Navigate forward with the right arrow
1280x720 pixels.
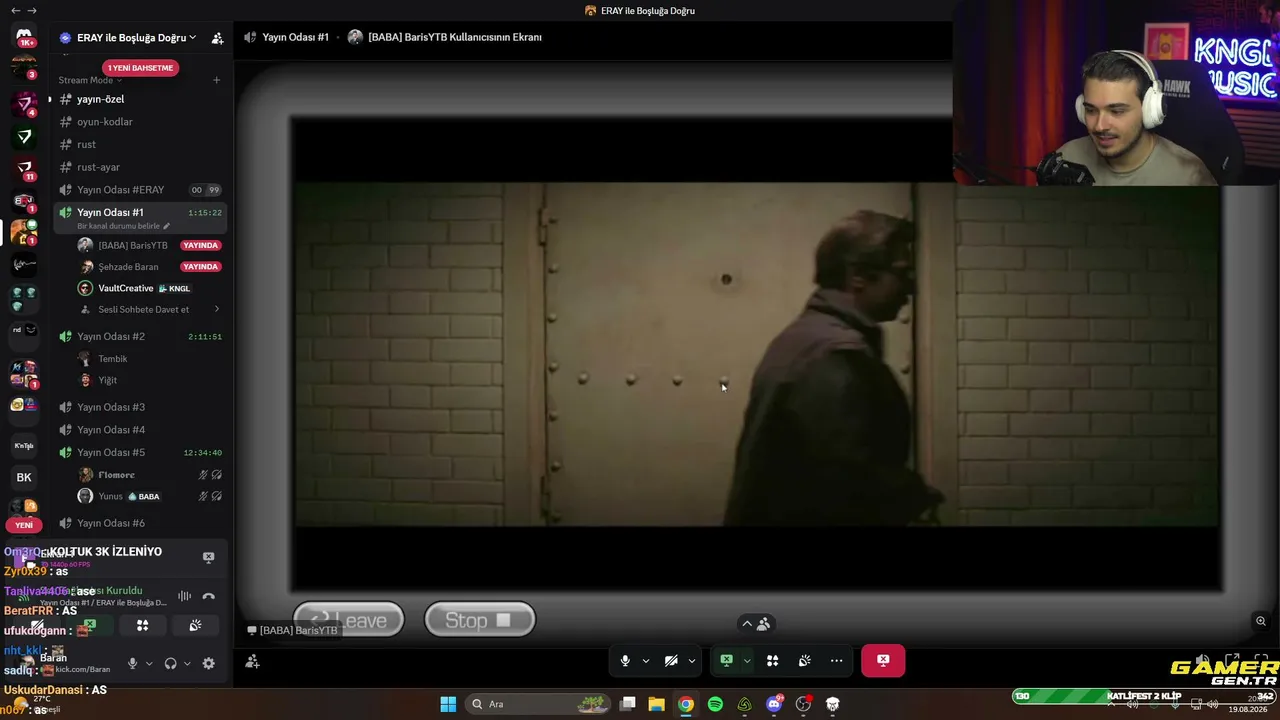coord(32,10)
